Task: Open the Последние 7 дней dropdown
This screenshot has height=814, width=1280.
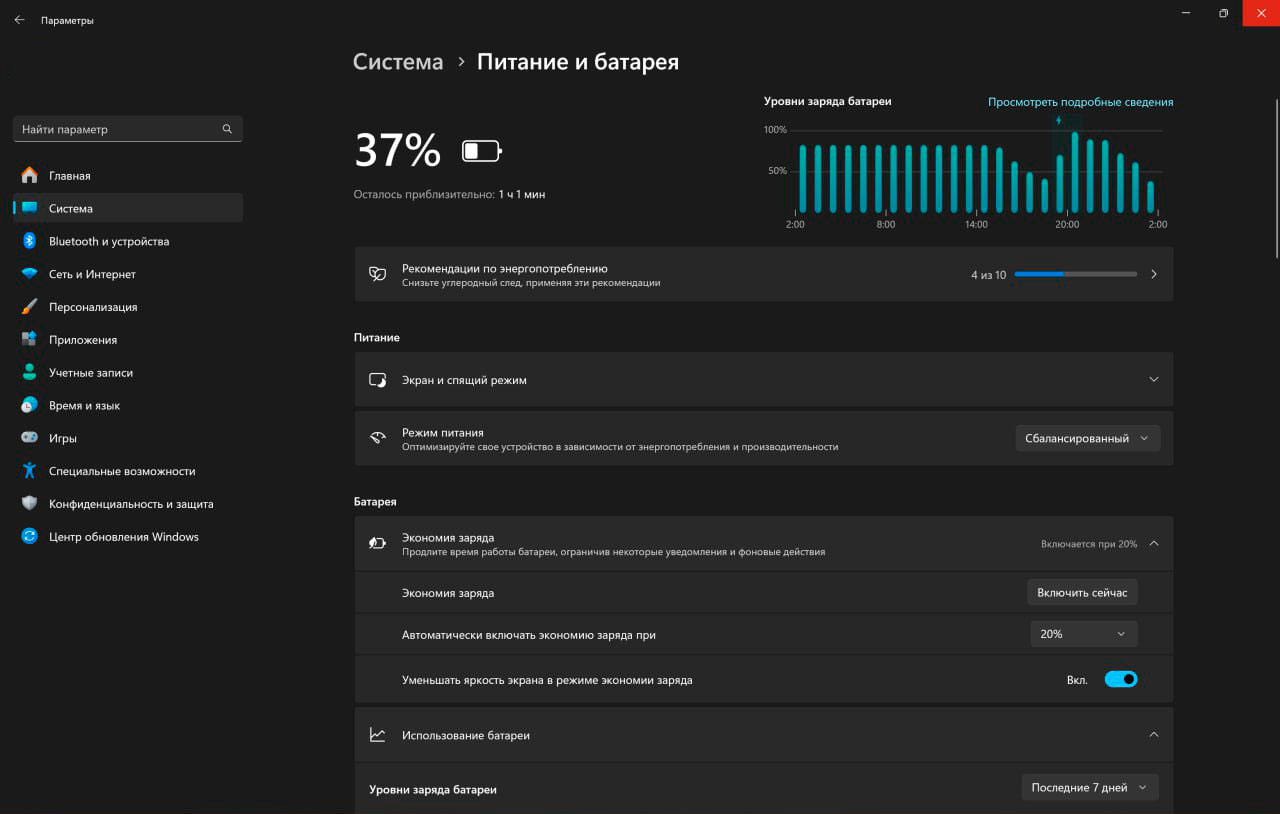Action: pyautogui.click(x=1090, y=788)
